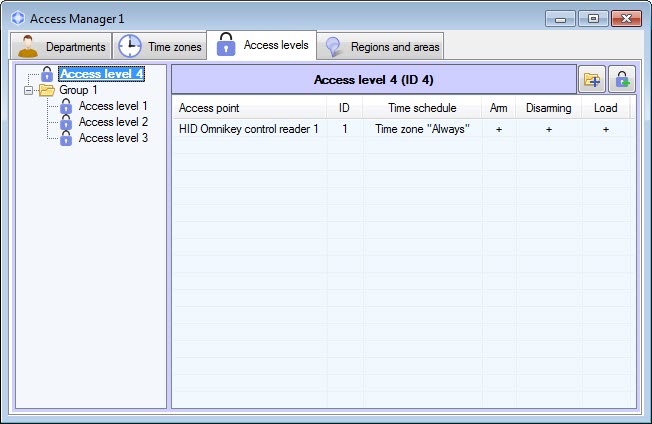
Task: Toggle the Load plus for HID Omnikey reader
Action: pyautogui.click(x=606, y=130)
